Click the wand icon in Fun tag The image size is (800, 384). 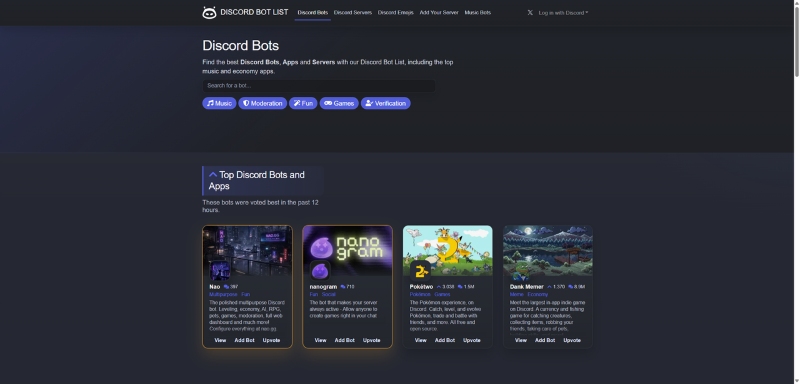click(297, 104)
